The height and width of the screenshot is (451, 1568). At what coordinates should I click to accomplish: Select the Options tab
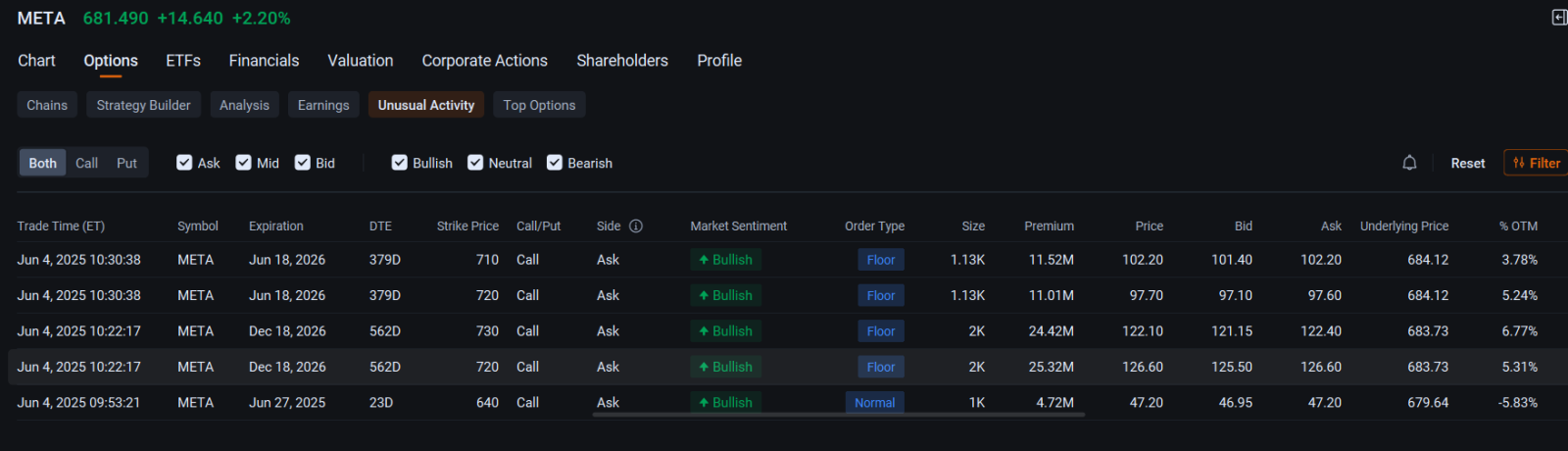click(x=111, y=61)
